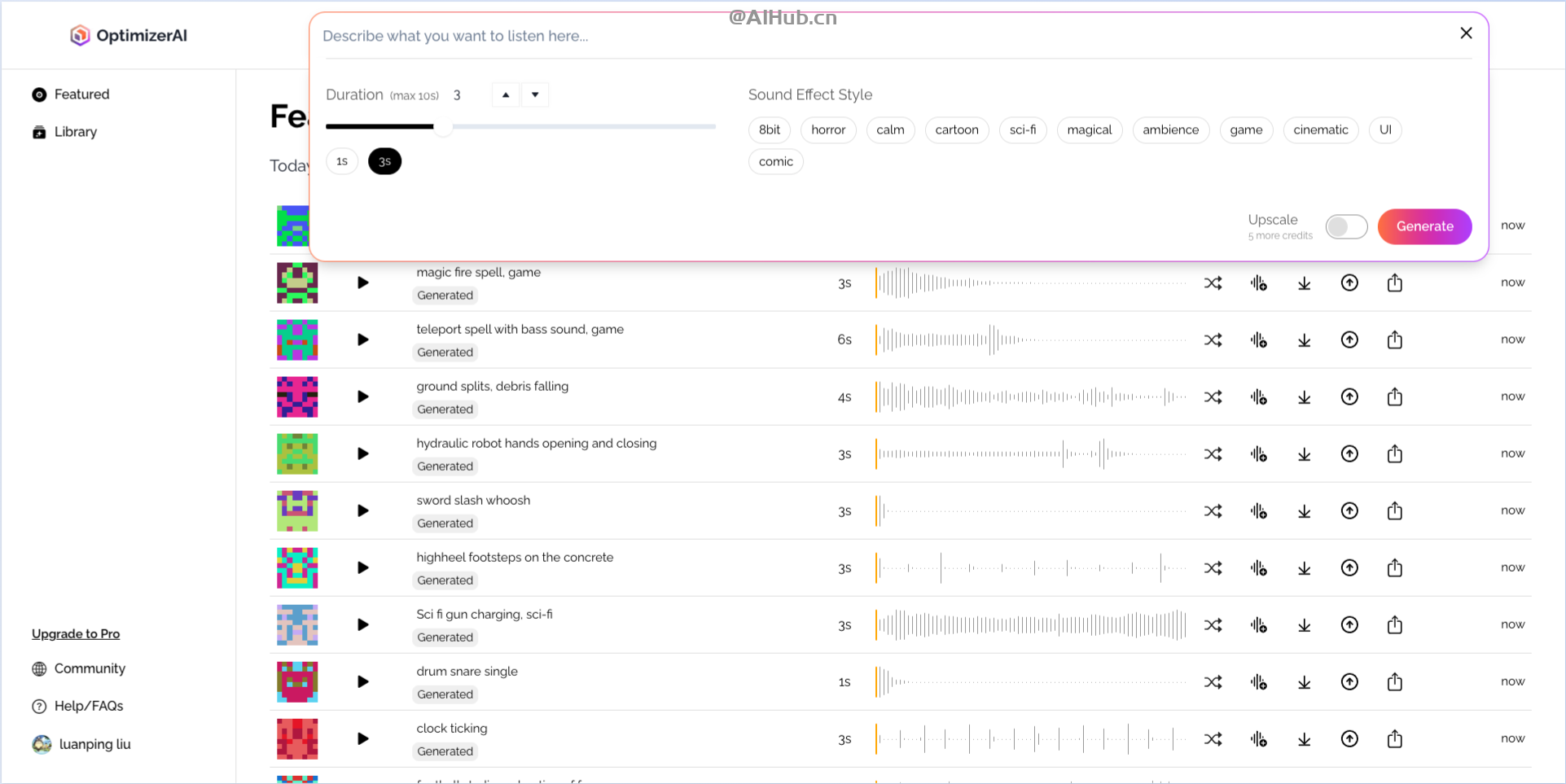Click upscale arrow icon for sword slash whoosh
Screen dimensions: 1566x784
1349,511
